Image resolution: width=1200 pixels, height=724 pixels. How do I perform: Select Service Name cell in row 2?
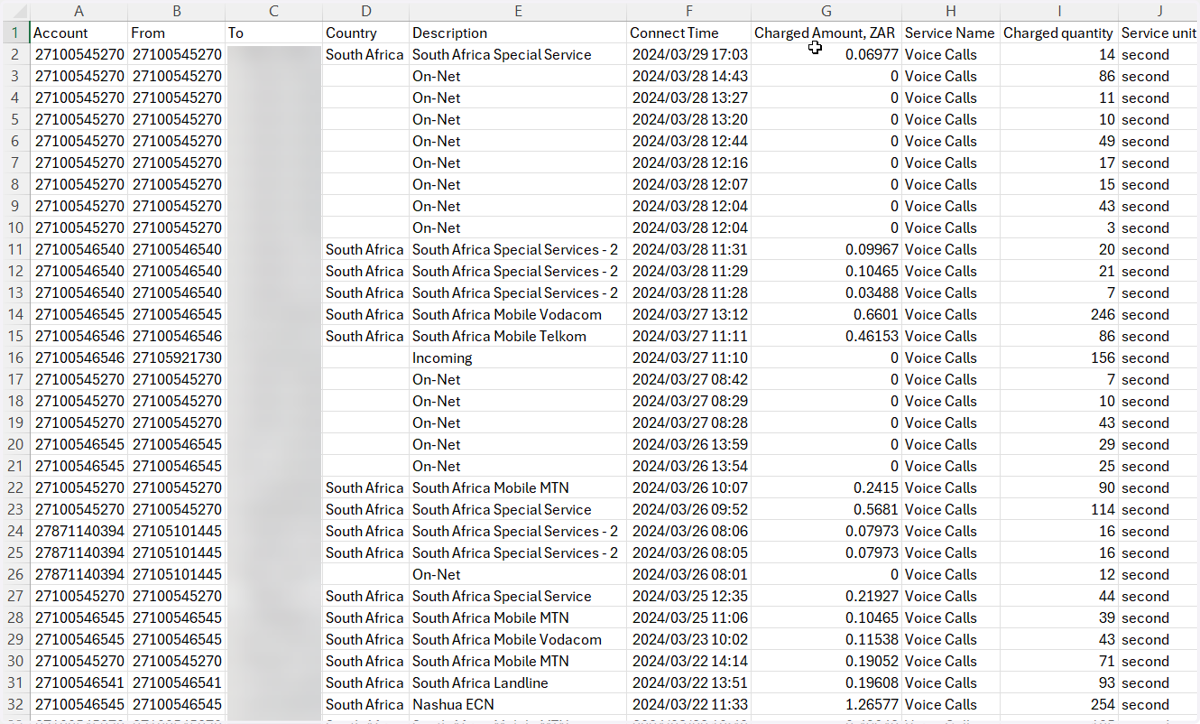(950, 54)
